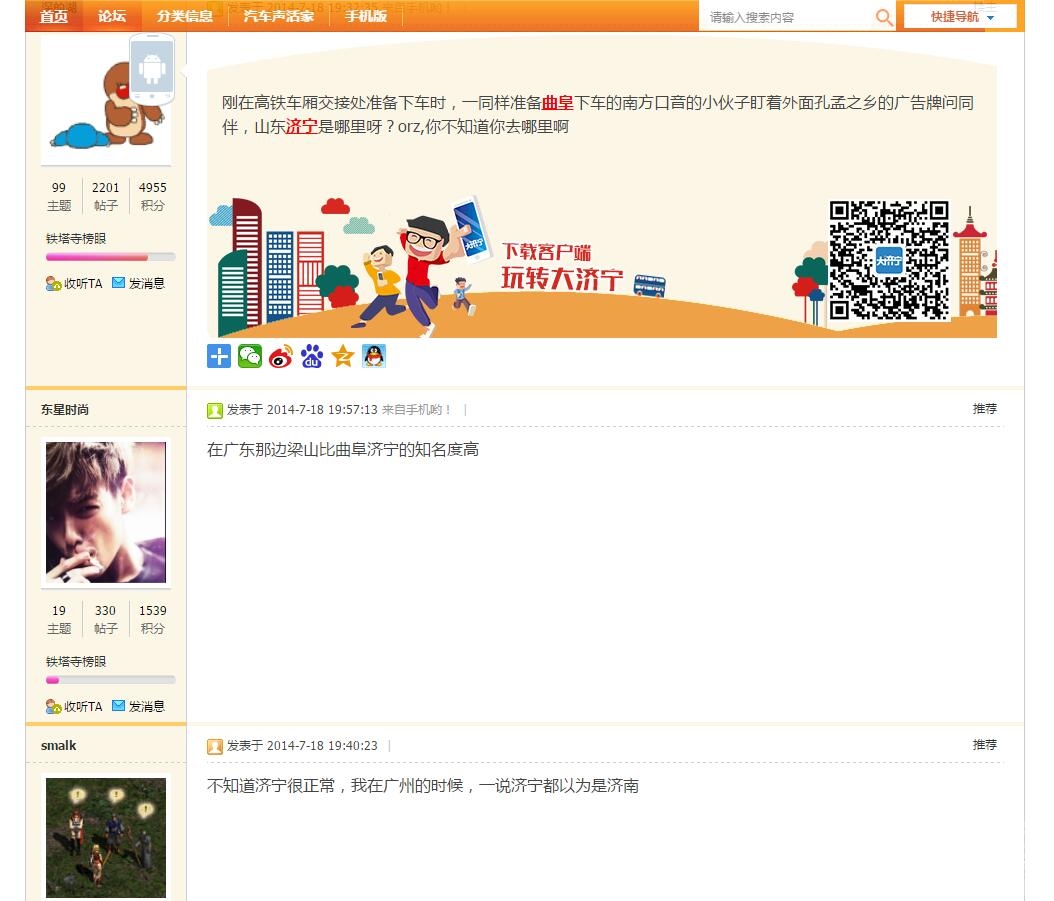Screen dimensions: 1054x901
Task: Share to Baidu Tieba via the paw icon
Action: pyautogui.click(x=311, y=355)
